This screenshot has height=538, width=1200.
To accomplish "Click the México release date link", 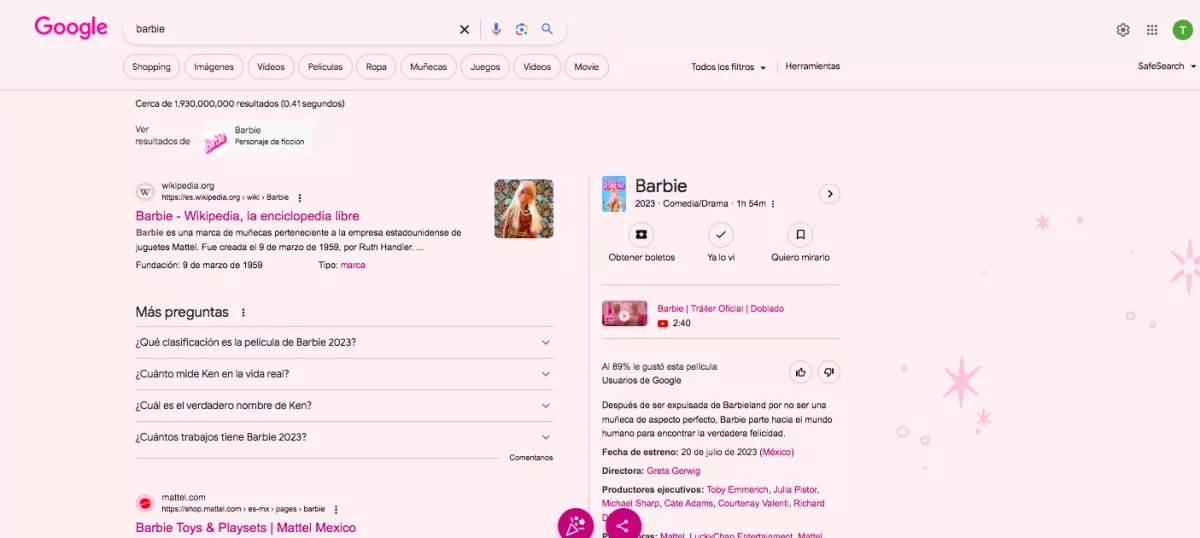I will click(x=776, y=452).
